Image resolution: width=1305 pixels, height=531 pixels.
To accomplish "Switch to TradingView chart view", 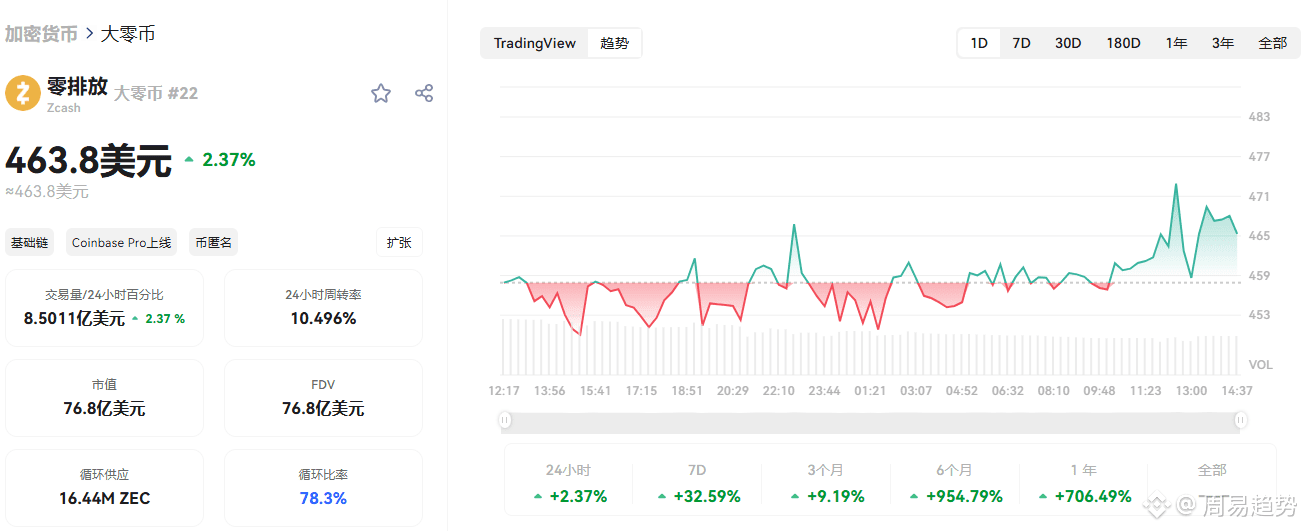I will pos(535,43).
